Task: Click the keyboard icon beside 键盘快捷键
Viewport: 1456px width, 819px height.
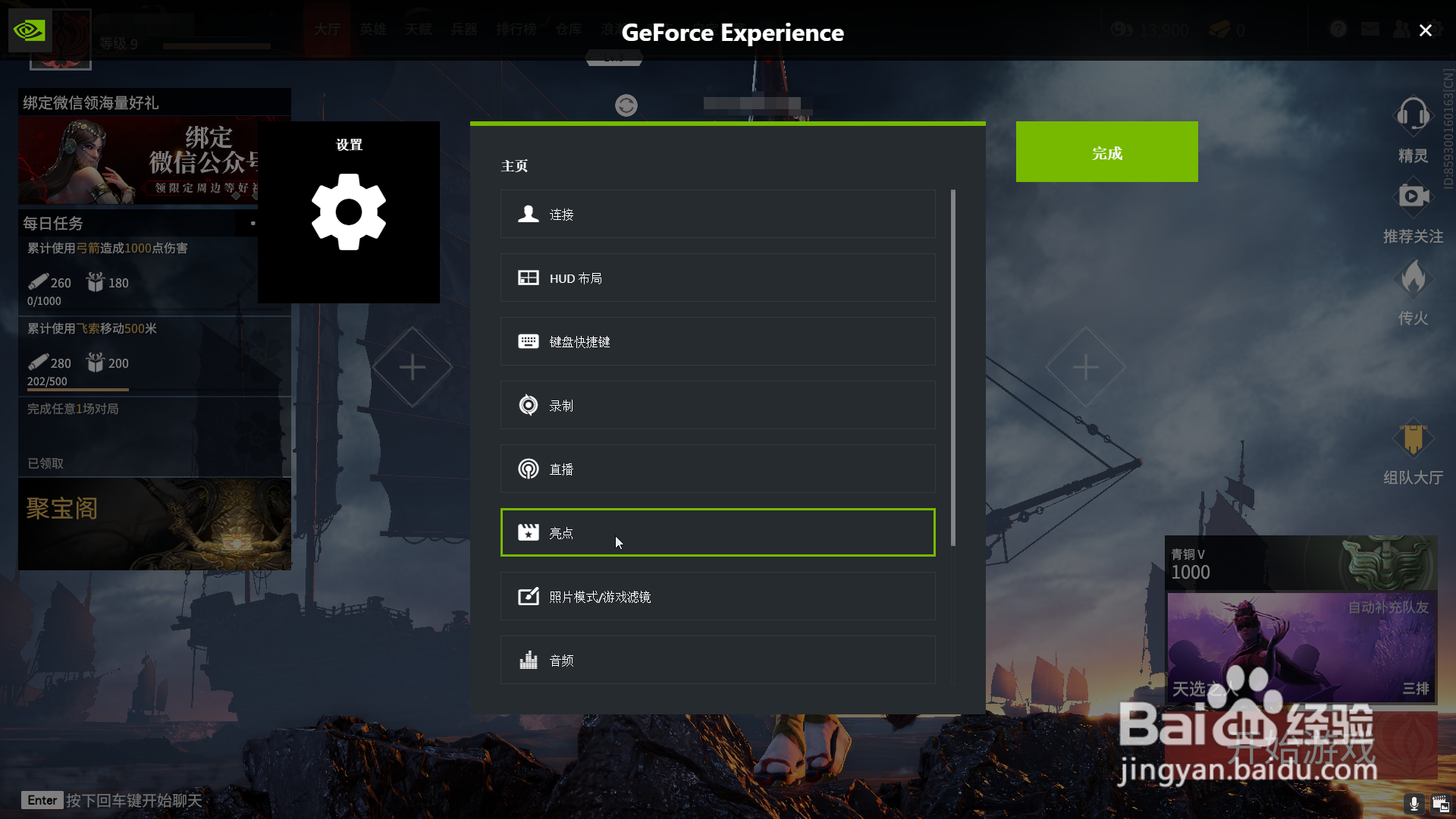Action: coord(529,341)
